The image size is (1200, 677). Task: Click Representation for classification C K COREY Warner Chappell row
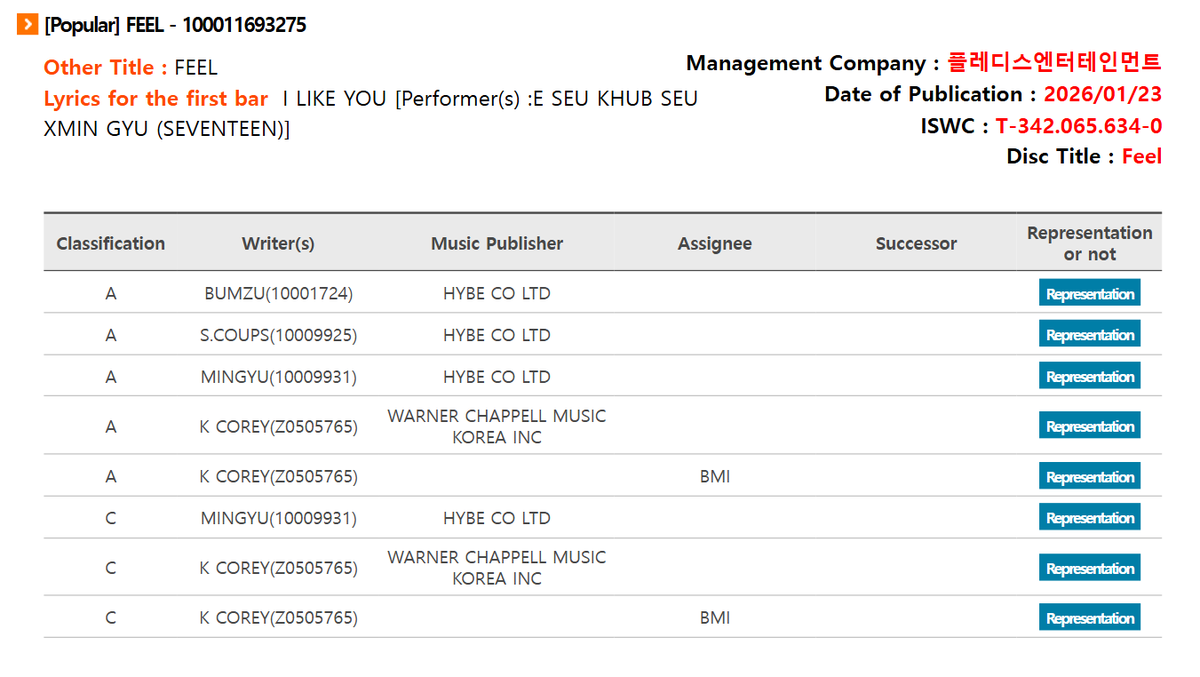[1090, 568]
